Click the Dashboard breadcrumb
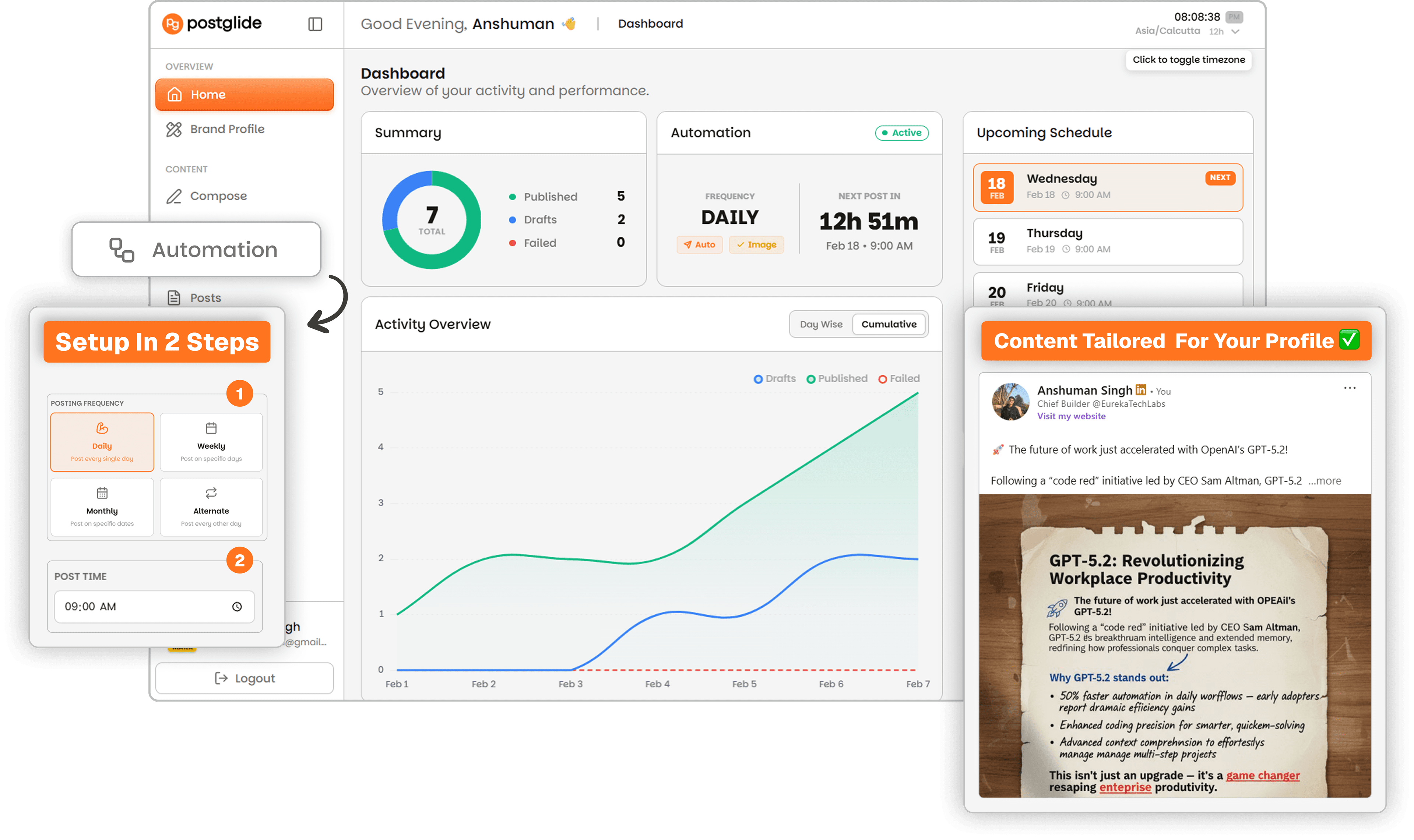Viewport: 1414px width, 840px height. click(x=650, y=24)
